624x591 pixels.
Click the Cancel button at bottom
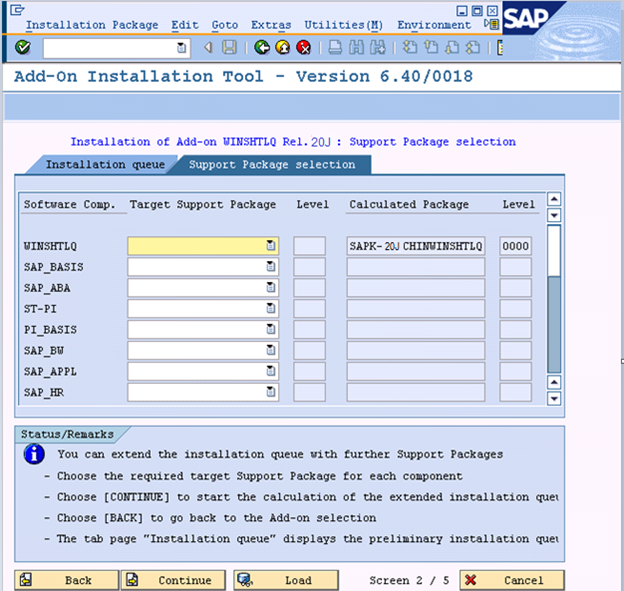click(x=512, y=580)
